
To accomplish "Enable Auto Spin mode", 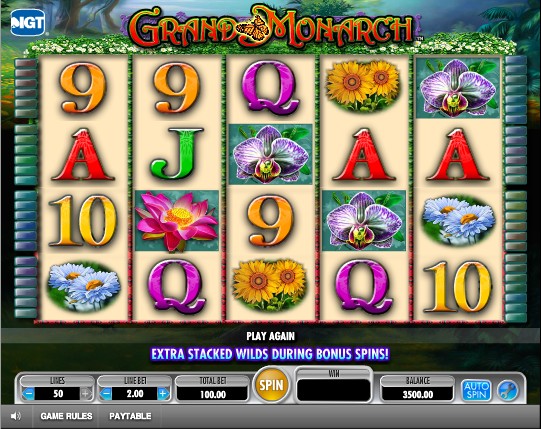I will coord(476,390).
